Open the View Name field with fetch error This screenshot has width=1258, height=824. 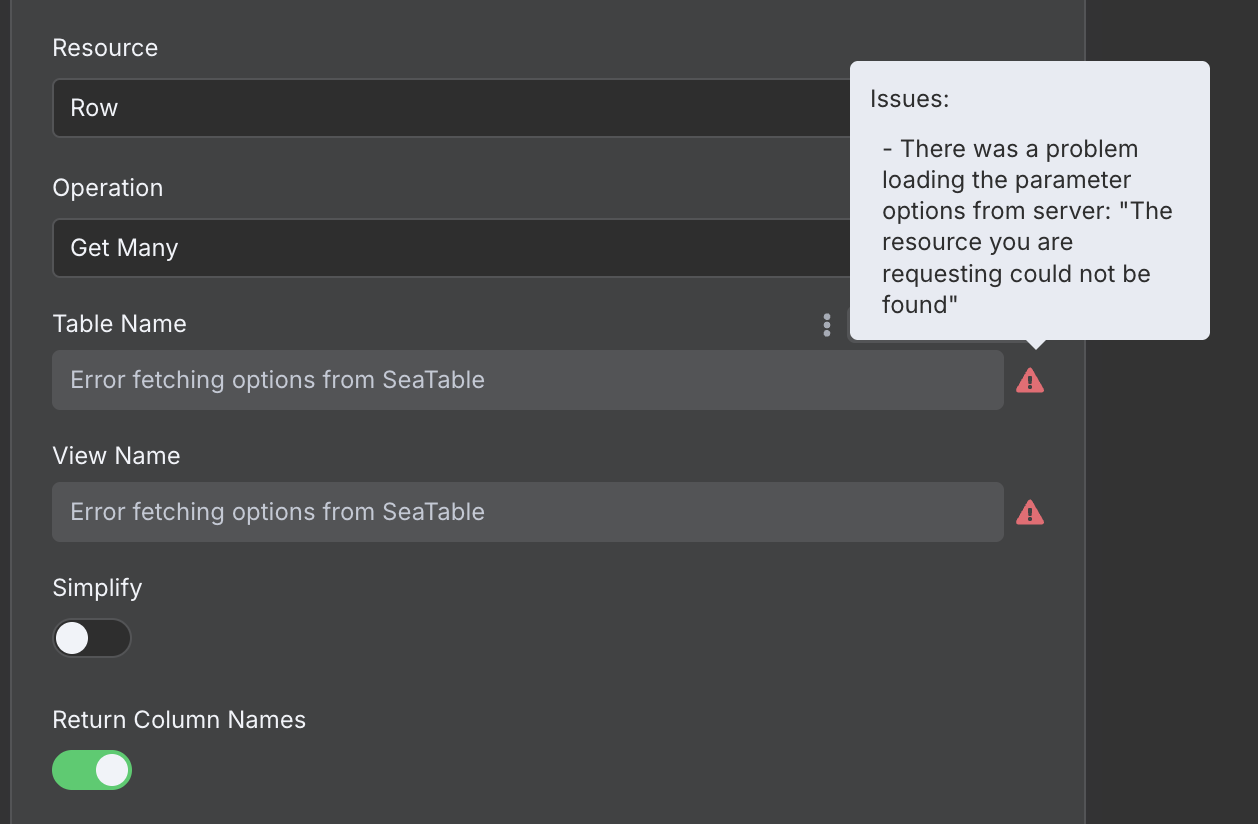pyautogui.click(x=528, y=512)
